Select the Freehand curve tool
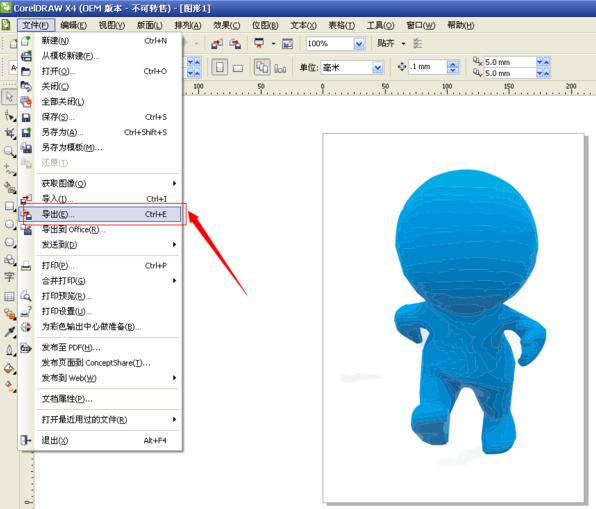Screen dimensions: 596x509 click(x=10, y=170)
